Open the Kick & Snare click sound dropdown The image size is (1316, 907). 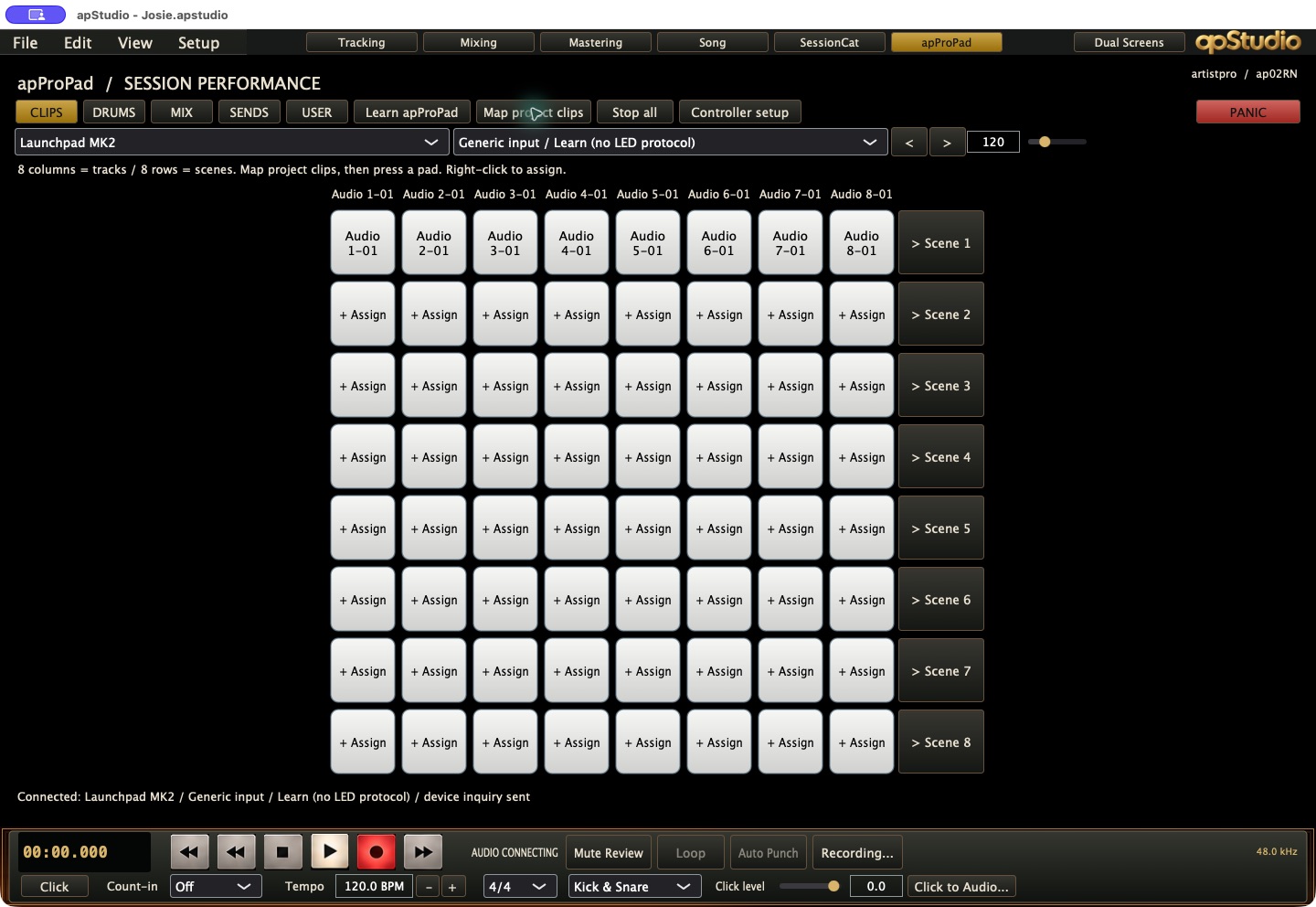pyautogui.click(x=633, y=887)
